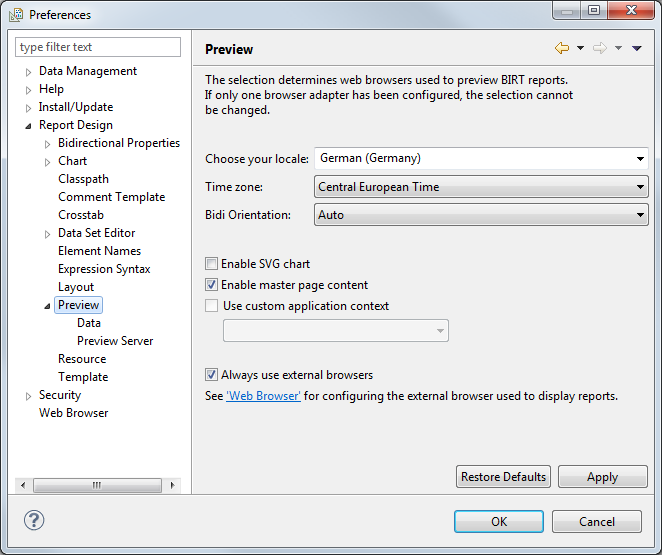This screenshot has width=662, height=555.
Task: Open the Time zone dropdown
Action: [x=640, y=187]
